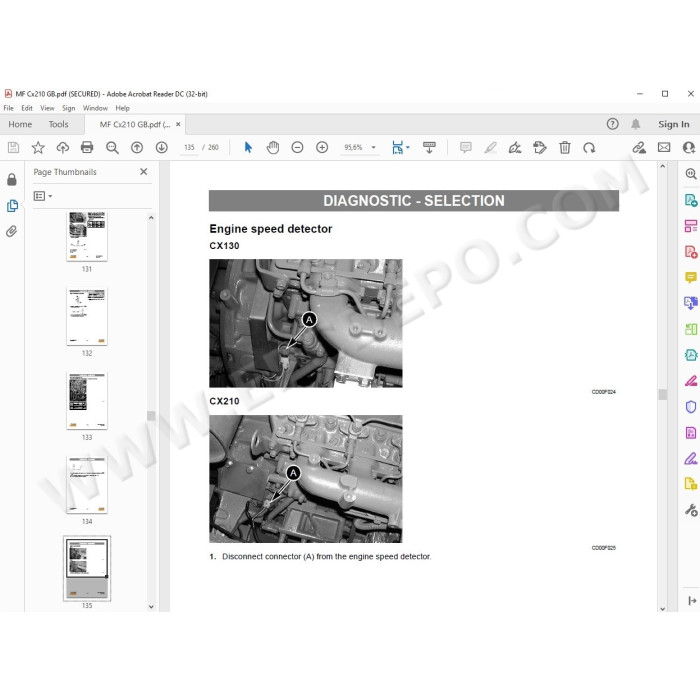
Task: Share a link with the link icon
Action: pos(639,147)
